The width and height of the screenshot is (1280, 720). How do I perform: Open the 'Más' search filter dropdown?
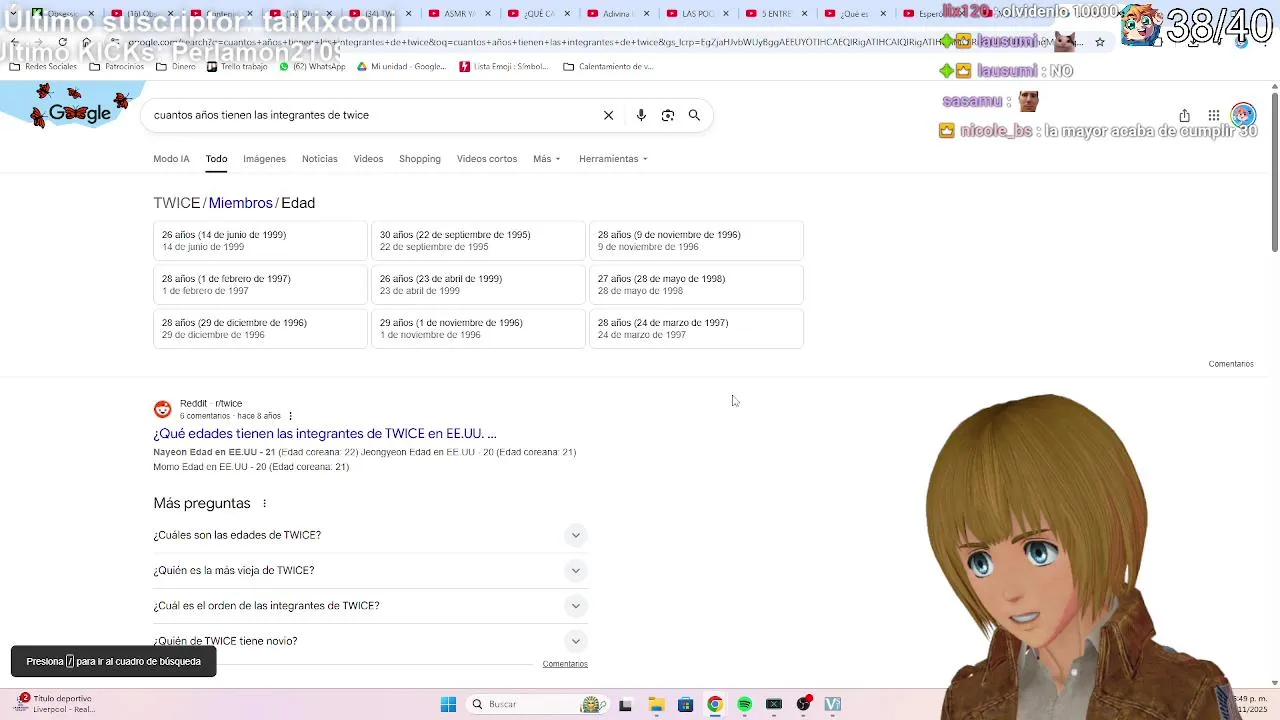click(546, 159)
